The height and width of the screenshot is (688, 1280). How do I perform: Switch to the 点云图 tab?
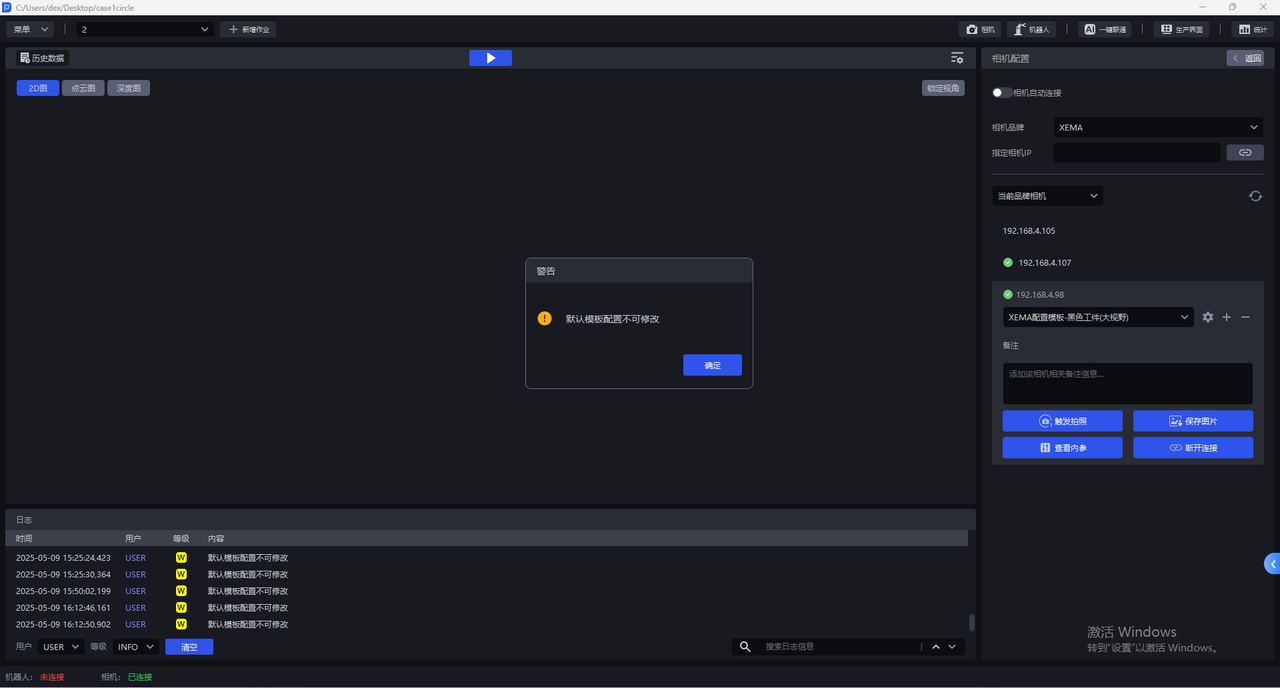(x=83, y=88)
